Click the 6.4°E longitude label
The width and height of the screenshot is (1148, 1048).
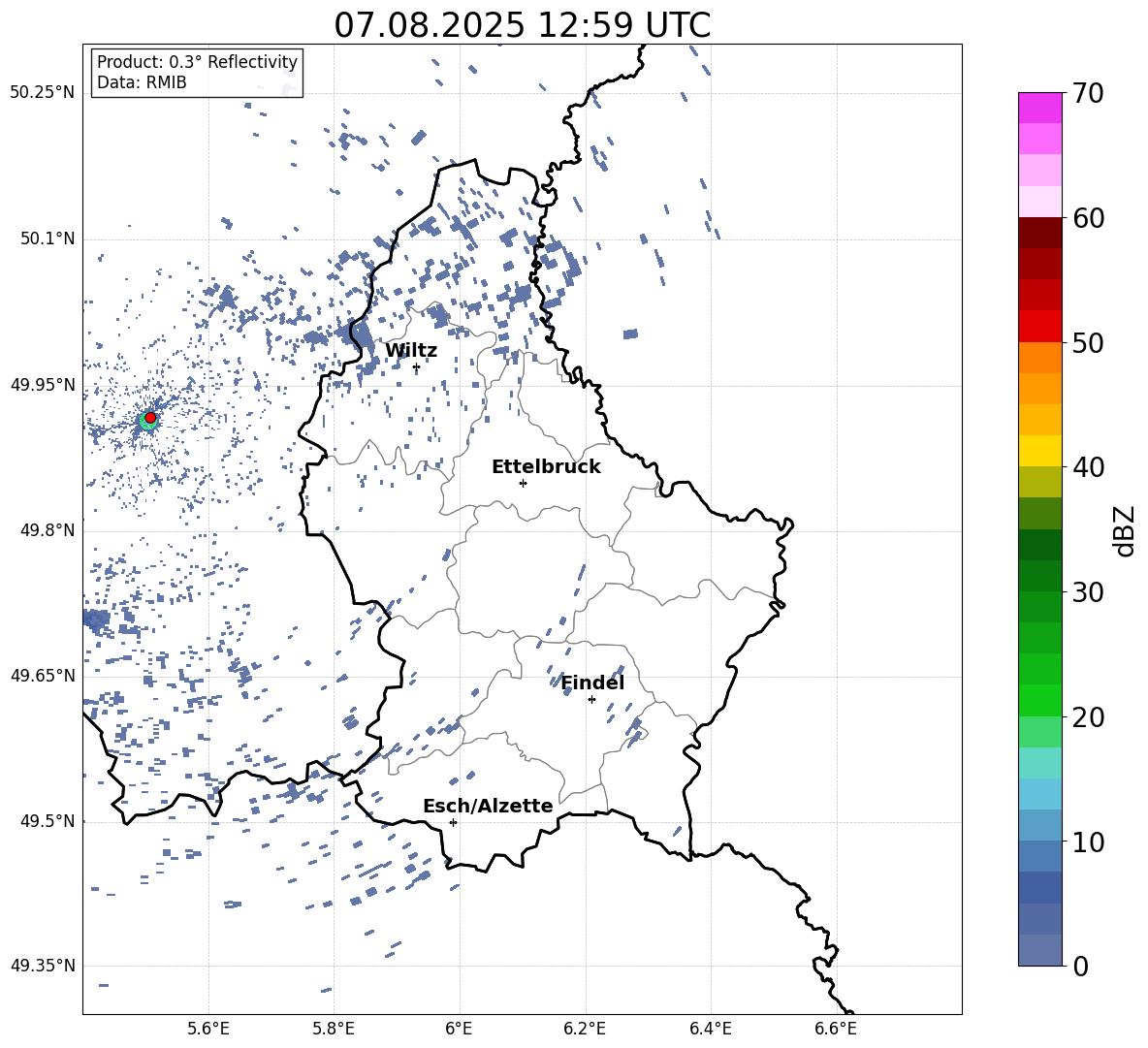(x=710, y=1029)
